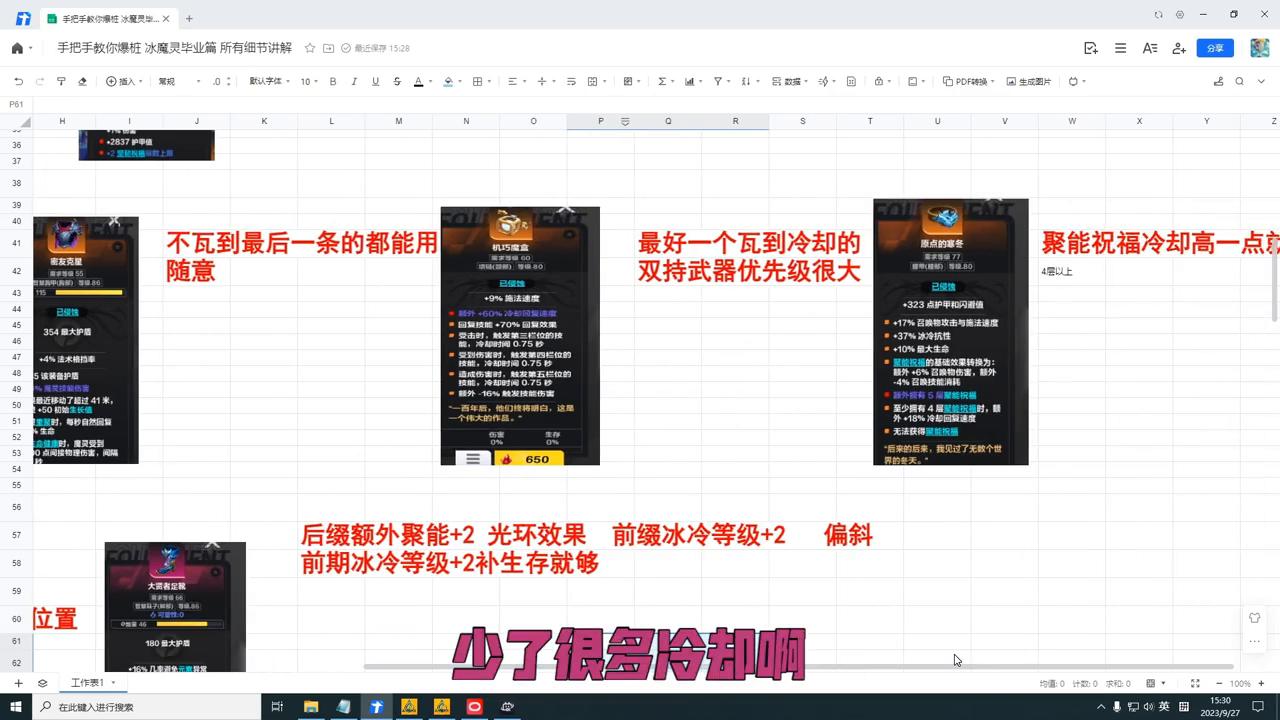
Task: Toggle Italic formatting
Action: pyautogui.click(x=353, y=81)
